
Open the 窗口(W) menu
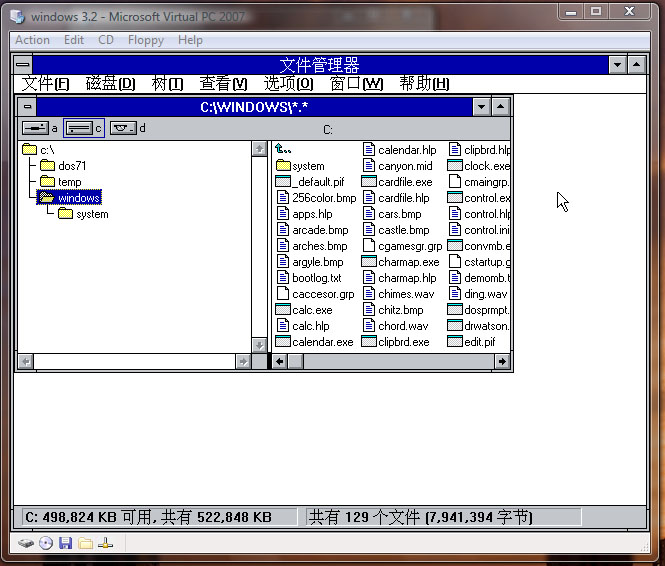click(x=356, y=84)
